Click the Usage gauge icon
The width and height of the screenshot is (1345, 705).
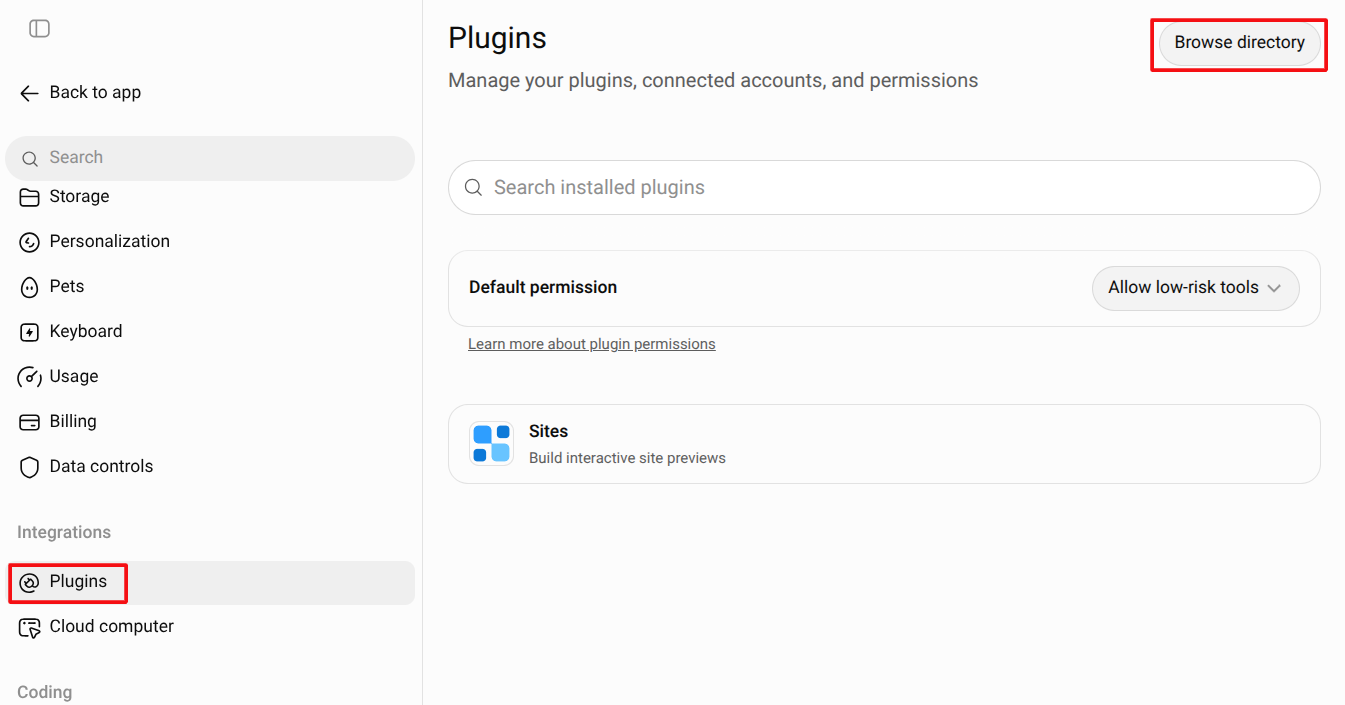30,377
